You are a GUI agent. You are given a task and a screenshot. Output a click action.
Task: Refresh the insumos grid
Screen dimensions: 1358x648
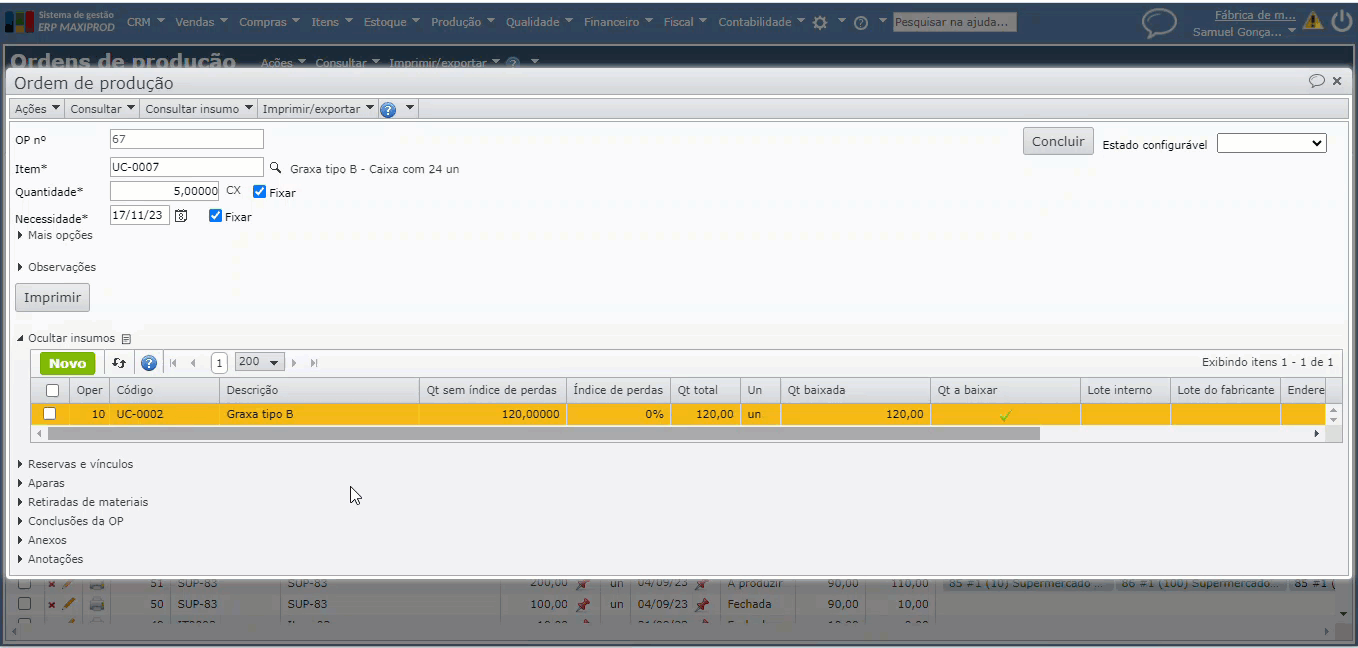click(119, 363)
